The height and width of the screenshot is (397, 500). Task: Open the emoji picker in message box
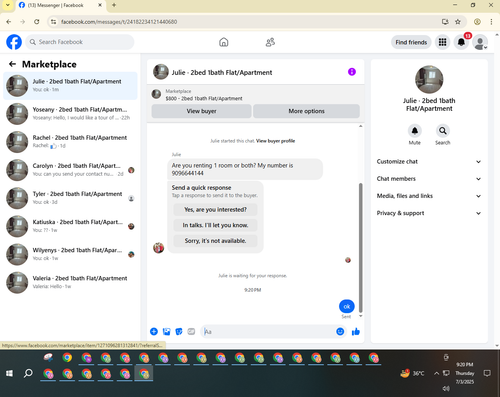click(x=340, y=331)
